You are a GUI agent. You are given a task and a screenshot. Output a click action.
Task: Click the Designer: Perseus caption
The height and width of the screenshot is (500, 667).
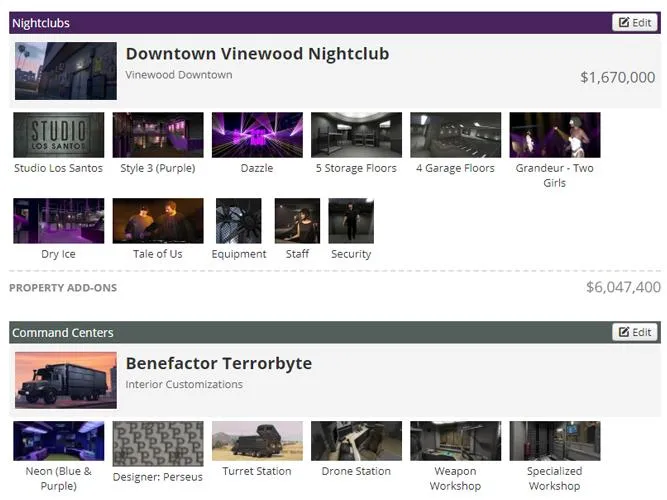coord(158,477)
